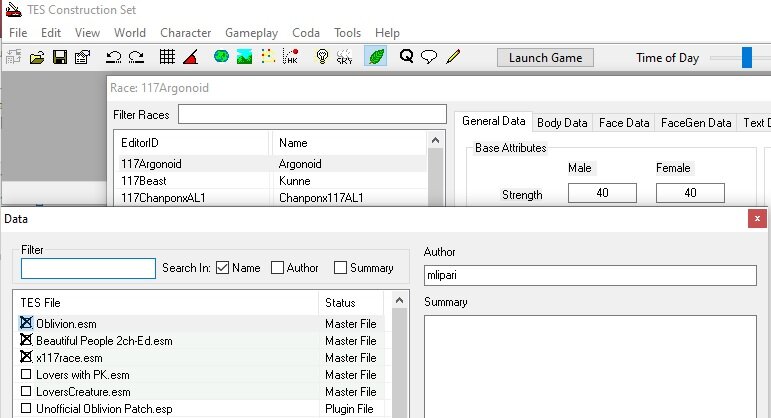Viewport: 771px width, 418px height.
Task: Click the Undo arrow icon
Action: point(114,57)
